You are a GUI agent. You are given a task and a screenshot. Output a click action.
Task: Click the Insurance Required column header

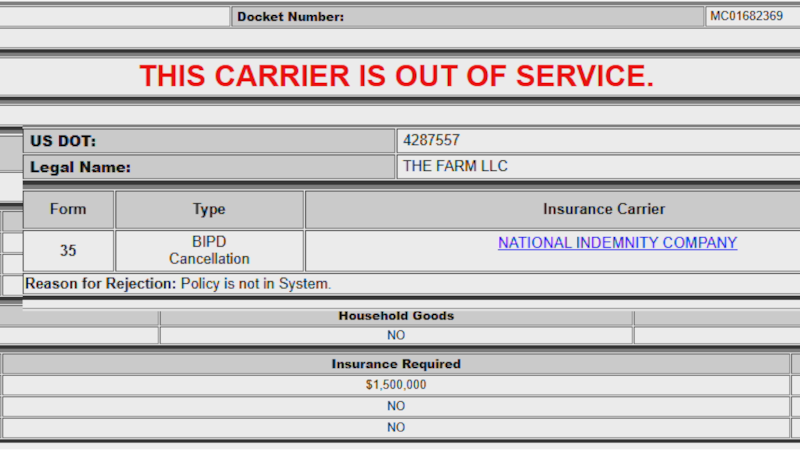point(396,364)
